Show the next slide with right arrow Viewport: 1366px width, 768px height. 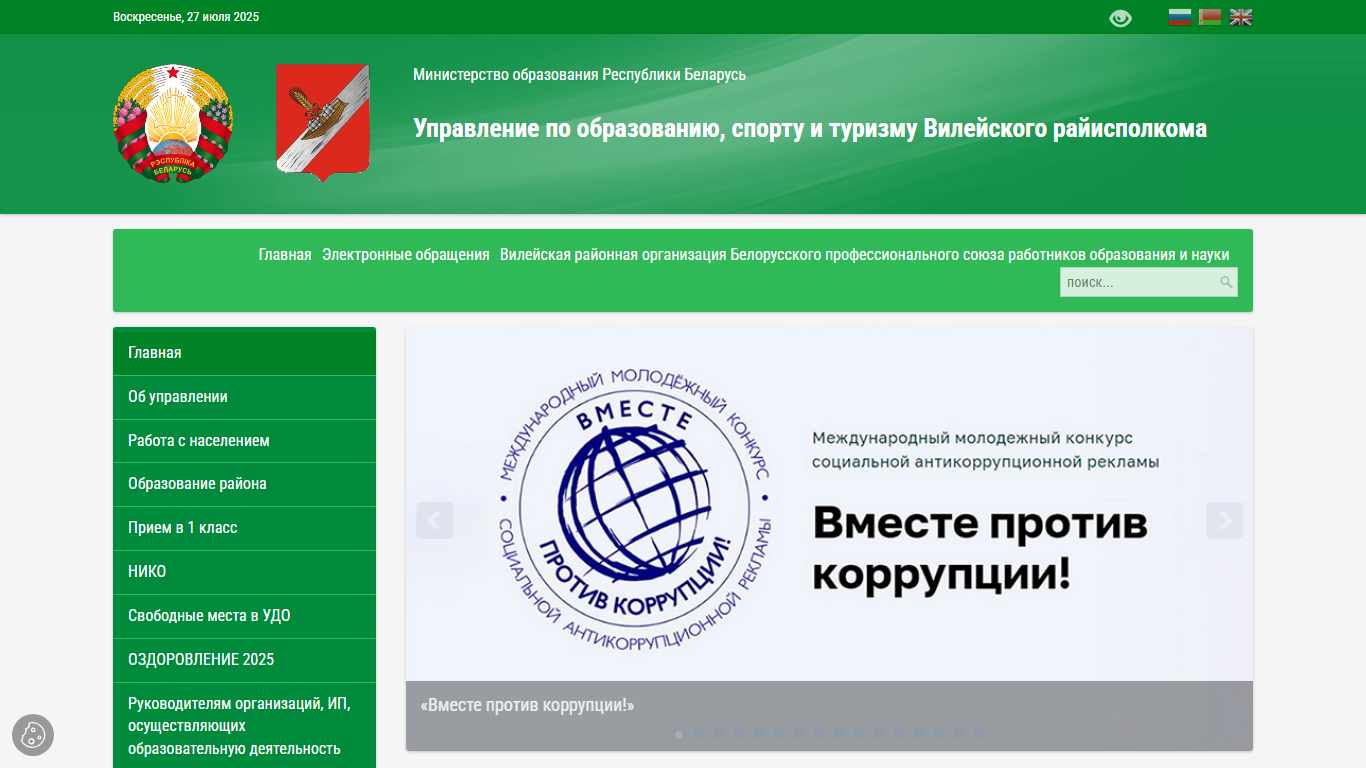pos(1224,520)
